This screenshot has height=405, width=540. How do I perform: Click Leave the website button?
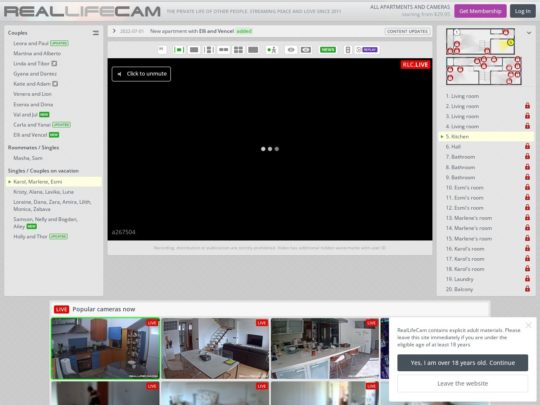463,383
